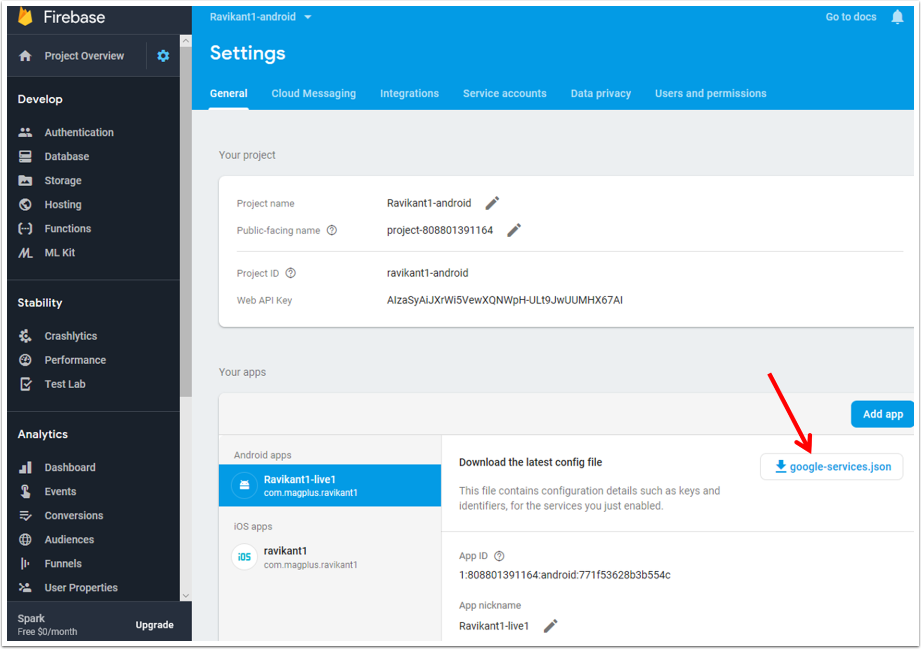921x649 pixels.
Task: Switch to the General tab
Action: (x=228, y=93)
